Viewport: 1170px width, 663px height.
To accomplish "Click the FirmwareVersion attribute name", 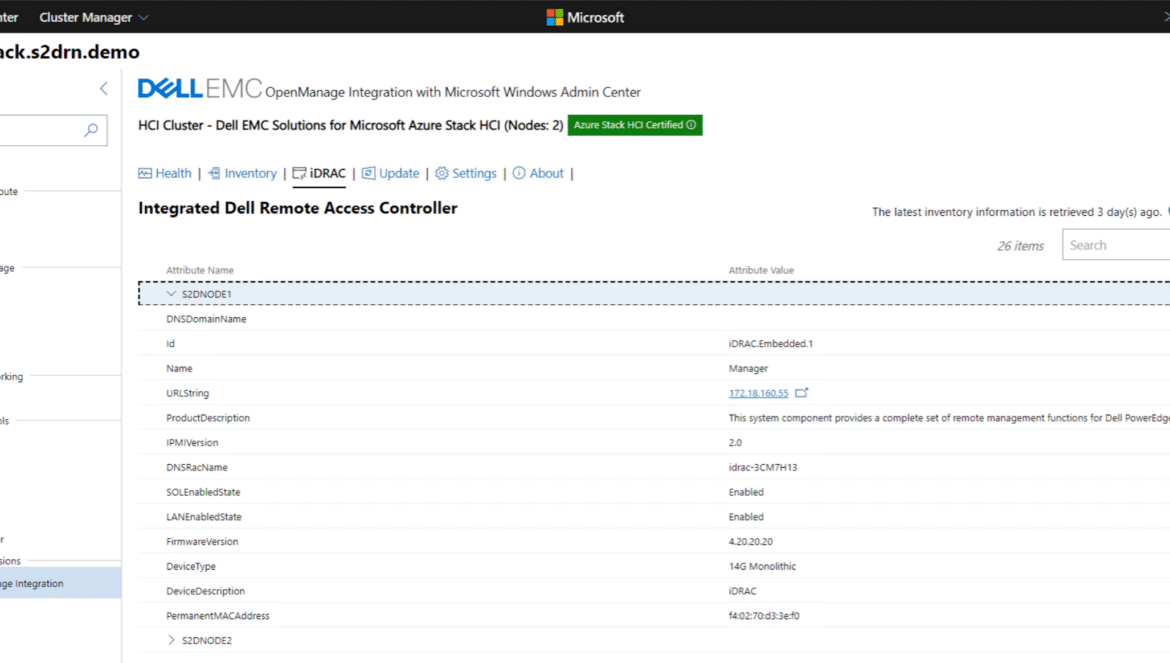I will (202, 541).
